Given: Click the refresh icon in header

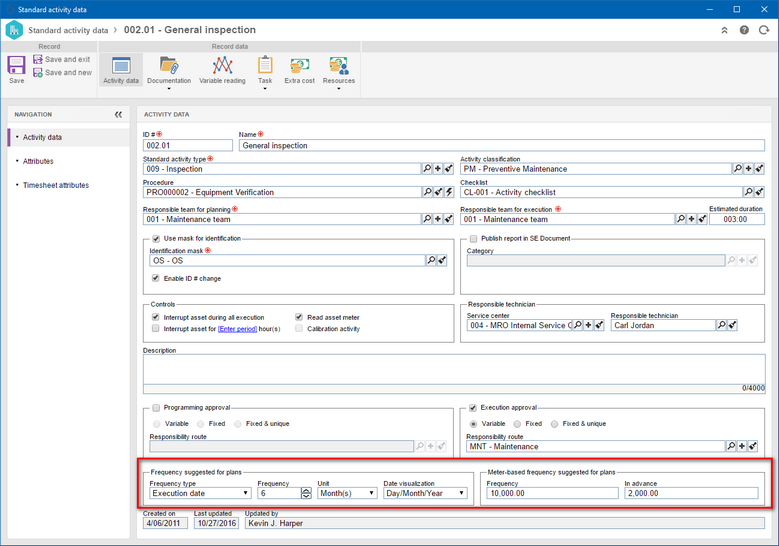Looking at the screenshot, I should pos(764,30).
